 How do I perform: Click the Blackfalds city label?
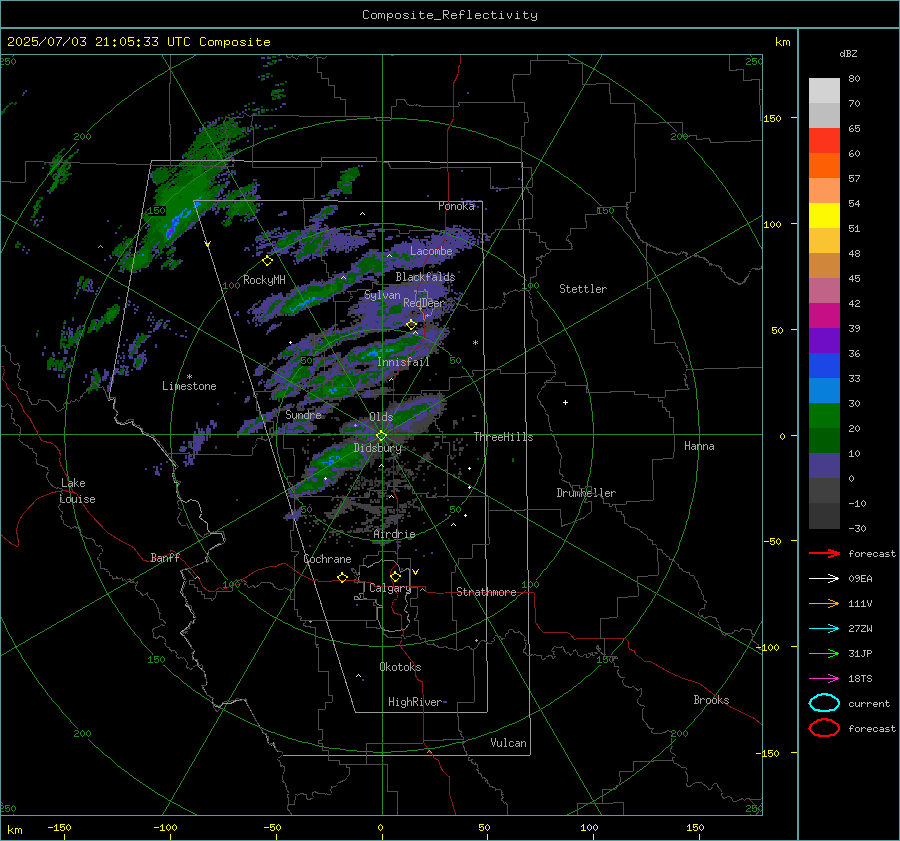pos(425,277)
